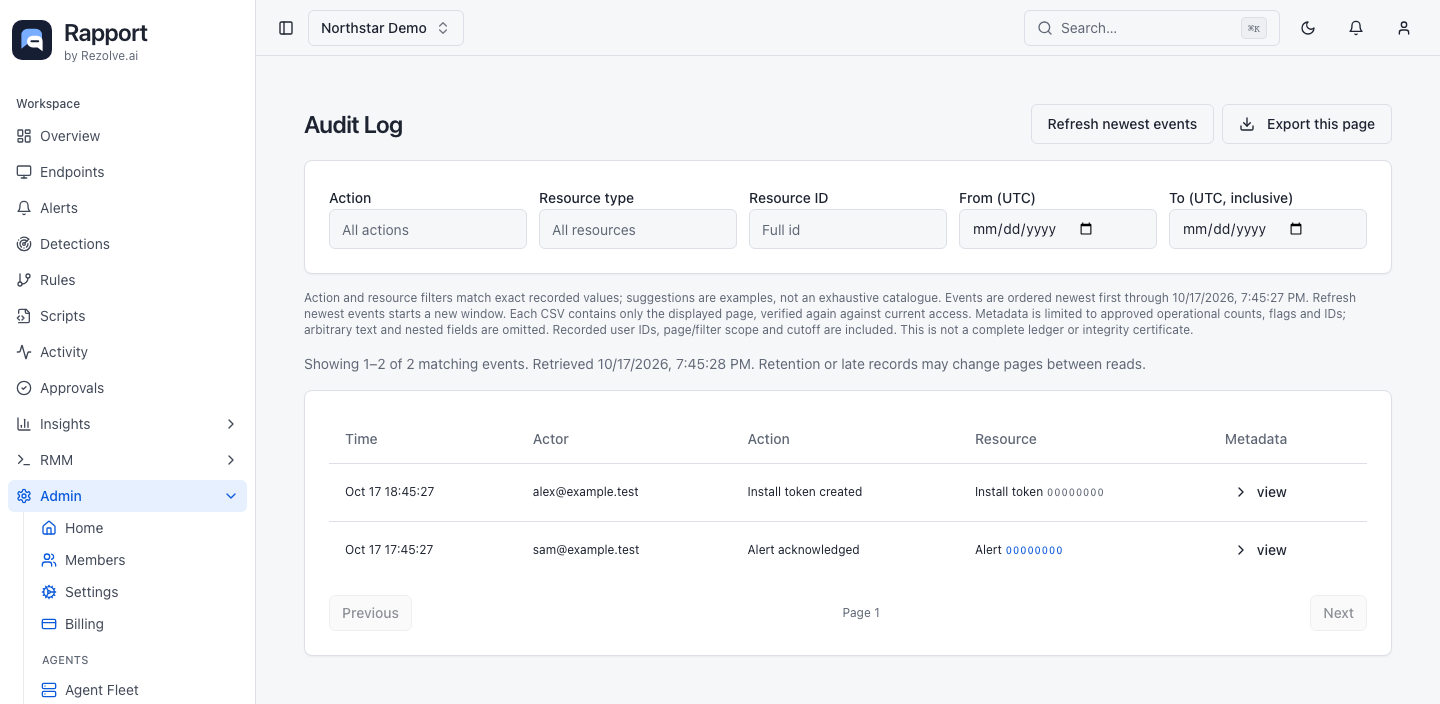
Task: Open the Northstar Demo workspace switcher
Action: tap(386, 28)
